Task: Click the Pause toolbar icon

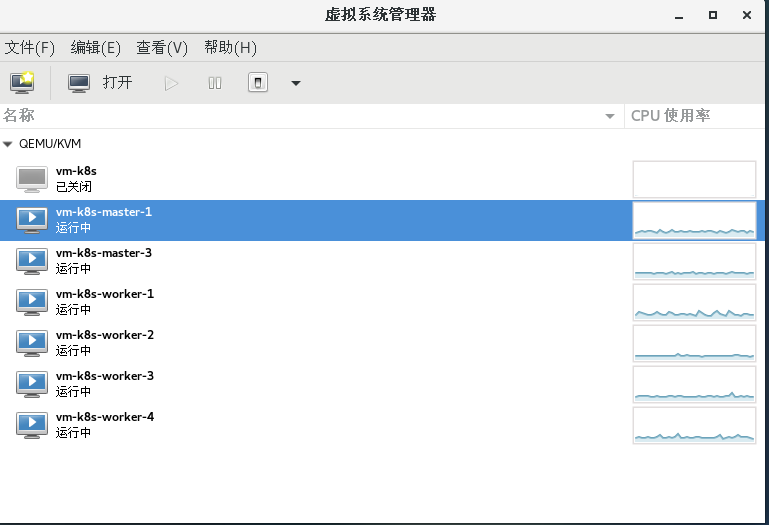Action: [215, 83]
